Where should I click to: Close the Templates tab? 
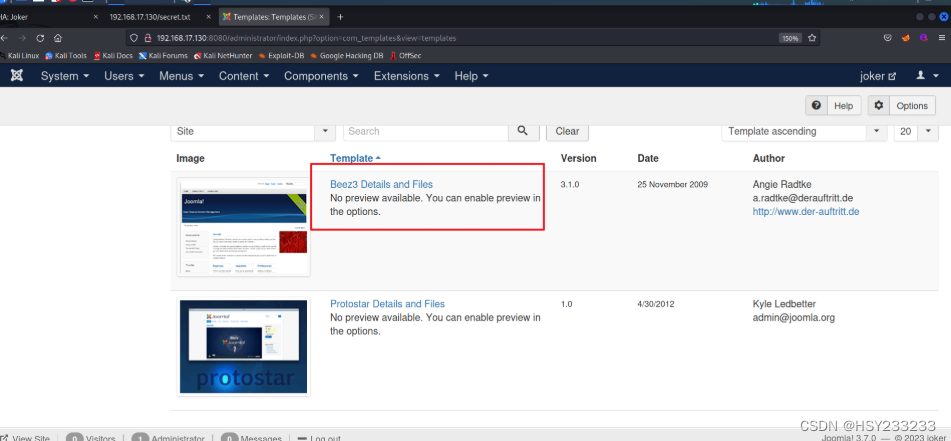(x=323, y=17)
